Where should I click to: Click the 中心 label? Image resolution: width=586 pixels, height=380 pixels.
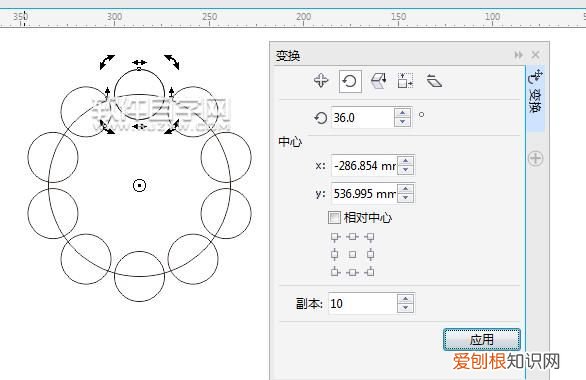(290, 142)
